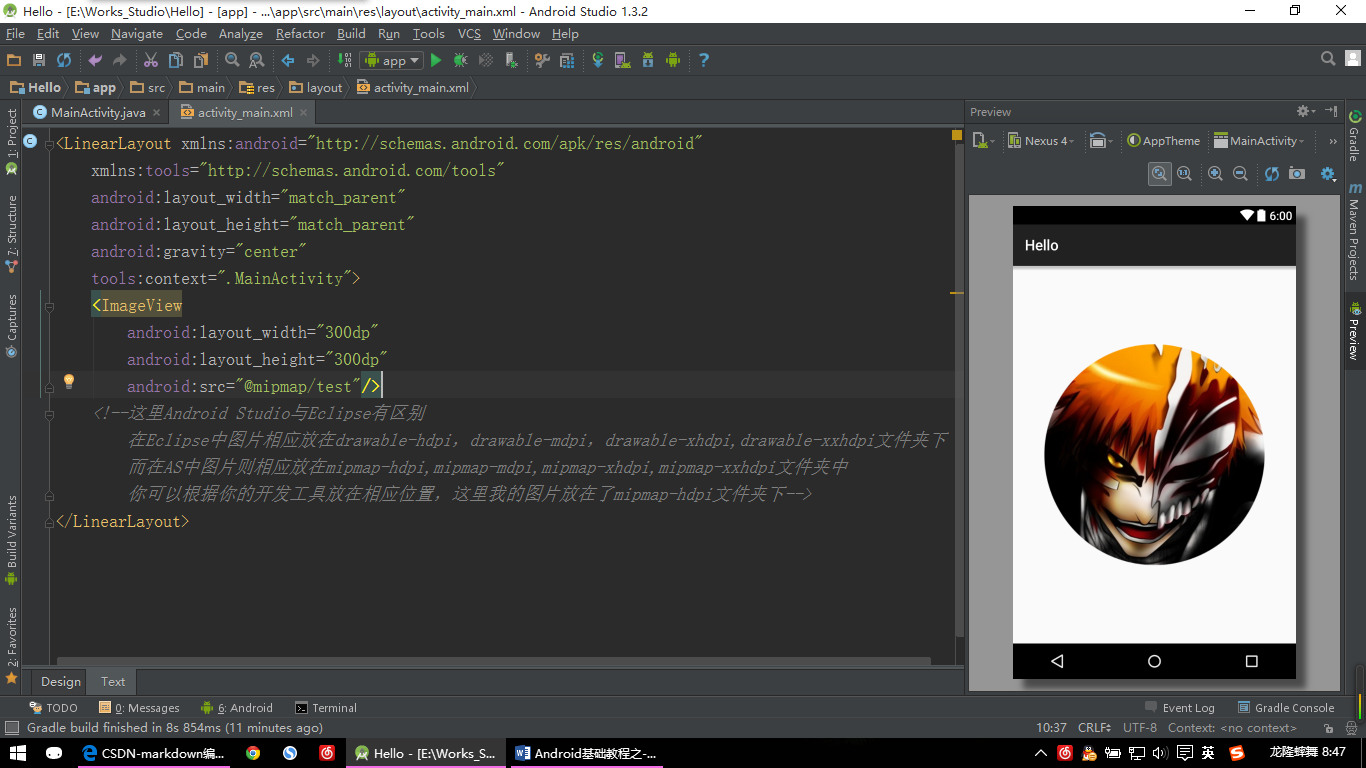Refresh the layout Preview
Viewport: 1366px width, 768px height.
(x=1272, y=173)
